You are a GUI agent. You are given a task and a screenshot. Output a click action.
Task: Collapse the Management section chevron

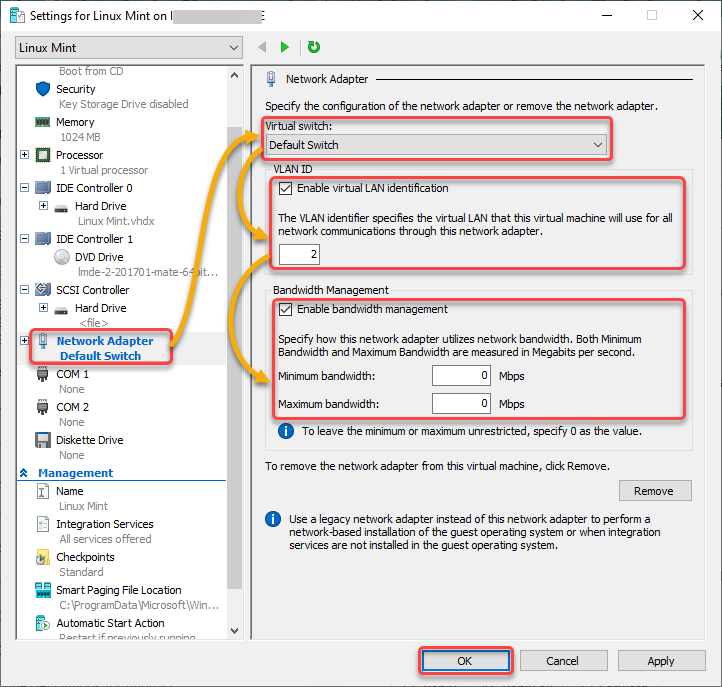coord(24,473)
